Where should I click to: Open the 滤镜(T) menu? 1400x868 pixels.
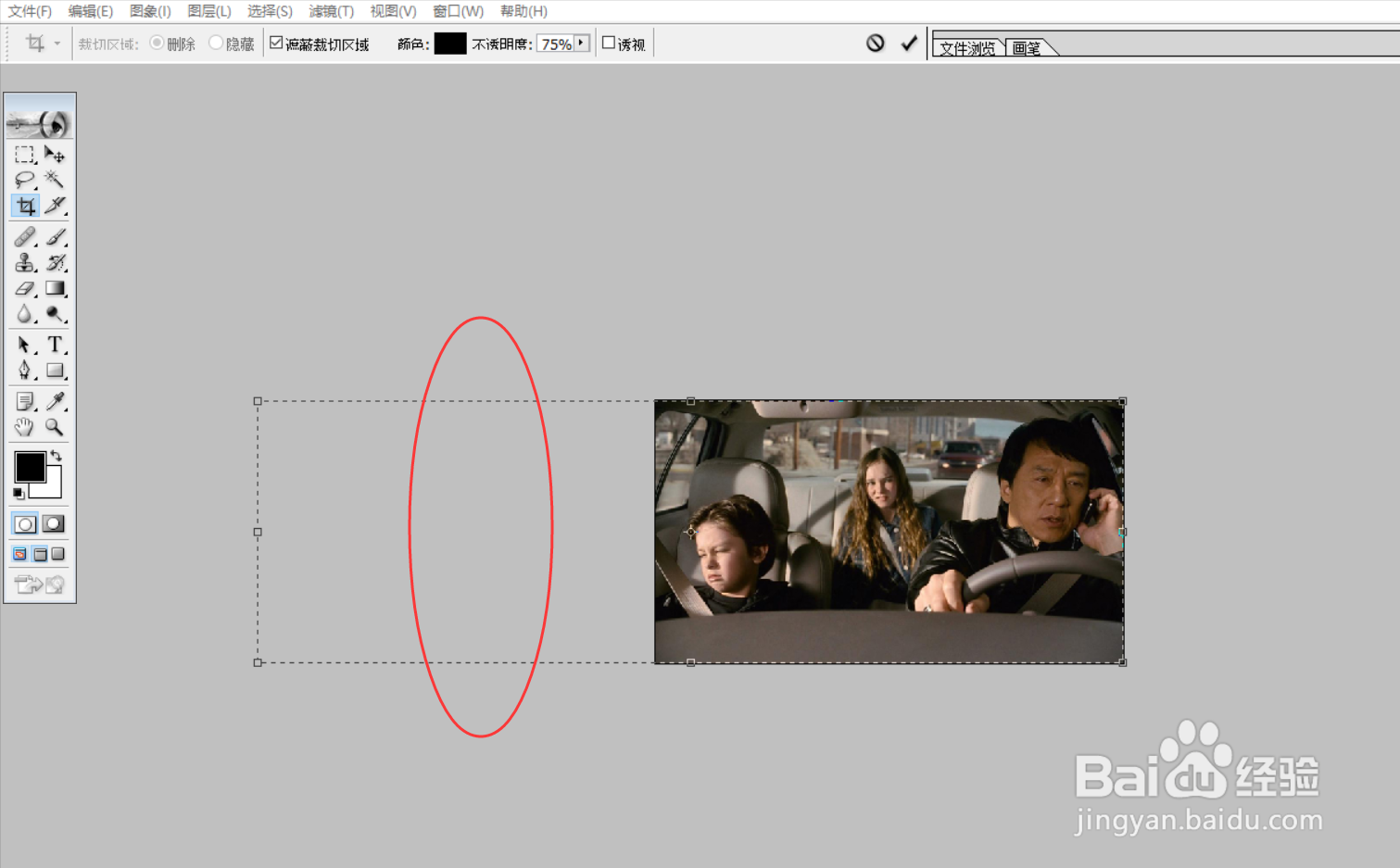[331, 11]
